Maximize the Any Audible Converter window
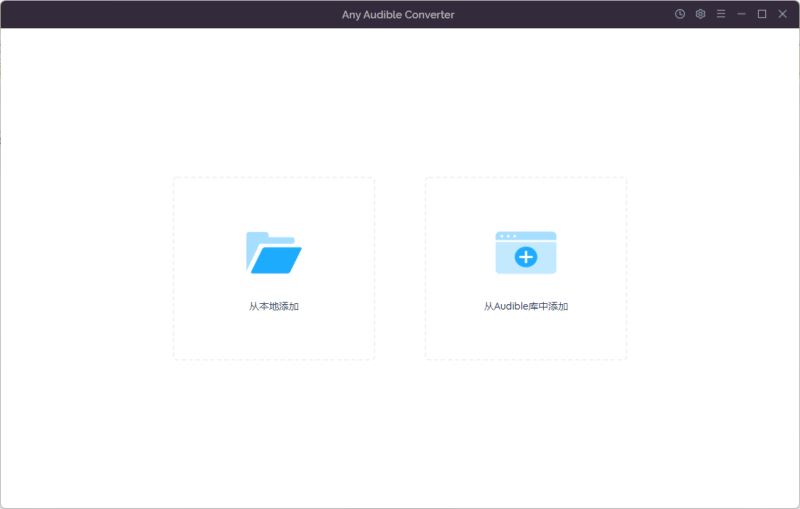This screenshot has width=800, height=509. pos(762,14)
